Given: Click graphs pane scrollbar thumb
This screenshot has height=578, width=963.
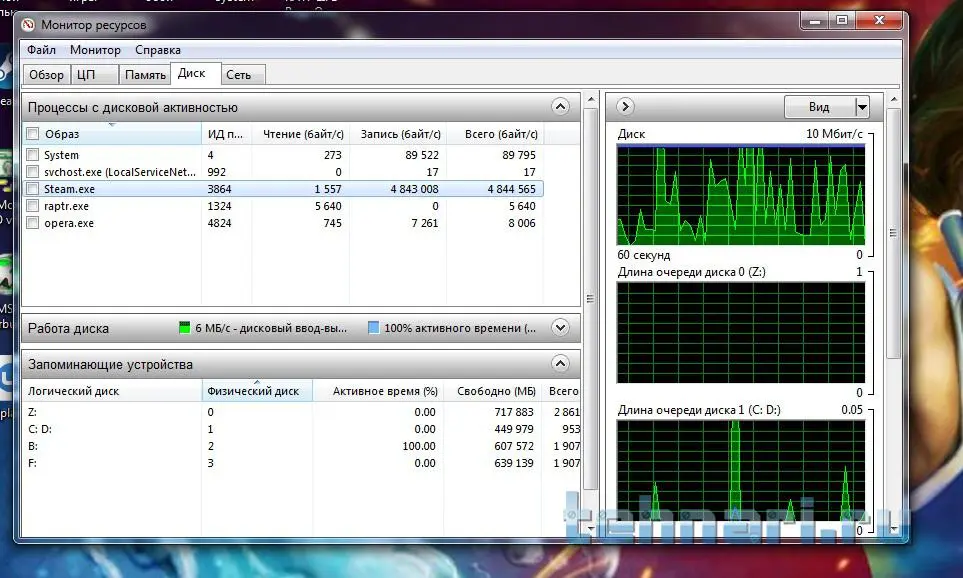Looking at the screenshot, I should (x=894, y=233).
